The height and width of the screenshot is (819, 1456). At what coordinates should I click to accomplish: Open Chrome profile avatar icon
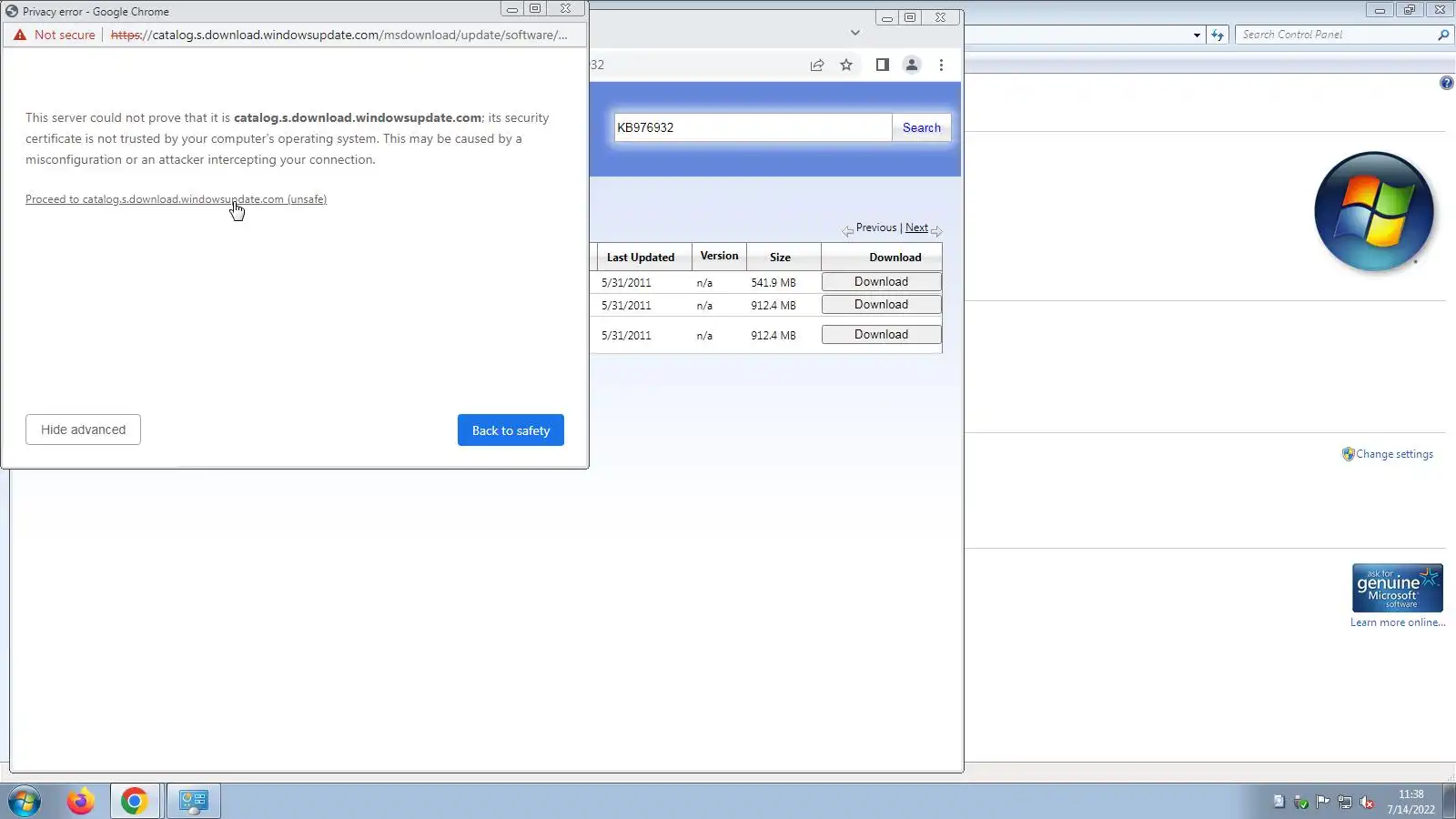pyautogui.click(x=911, y=65)
